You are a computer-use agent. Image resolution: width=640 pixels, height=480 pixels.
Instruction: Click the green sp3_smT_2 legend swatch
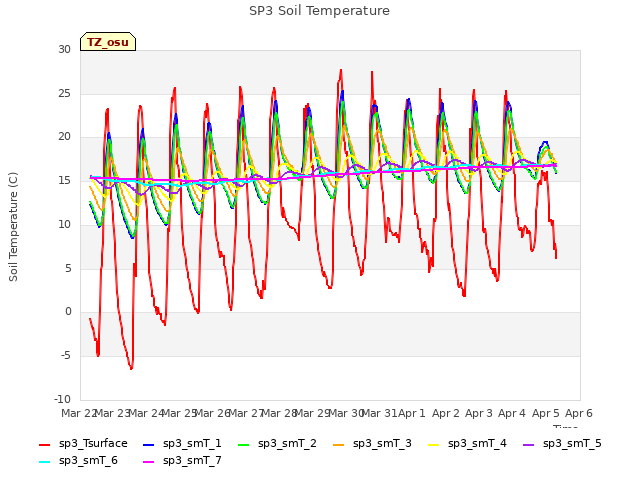[244, 444]
